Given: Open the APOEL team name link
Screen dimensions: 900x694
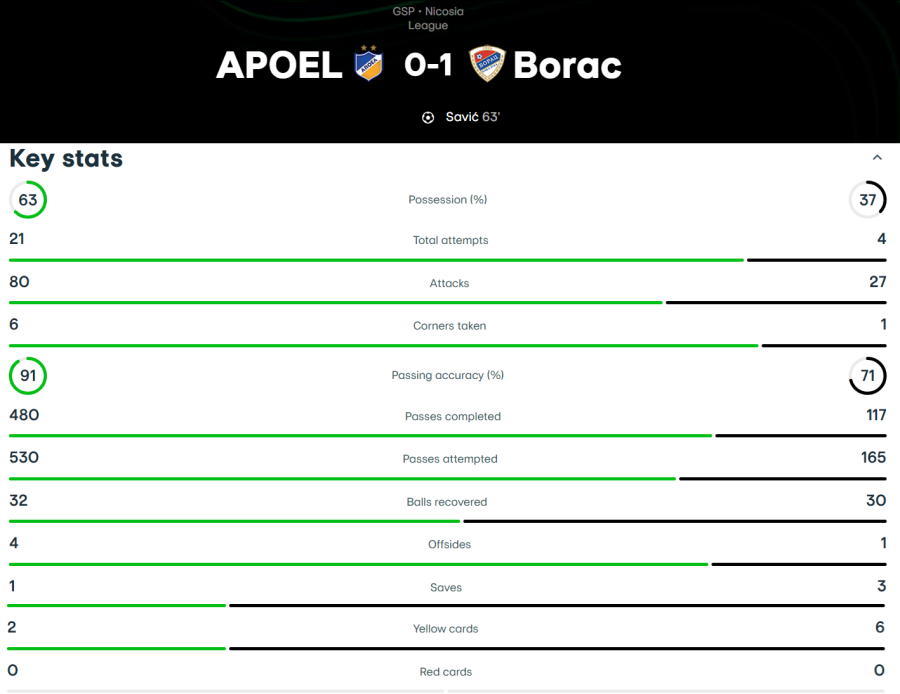Looking at the screenshot, I should point(279,65).
